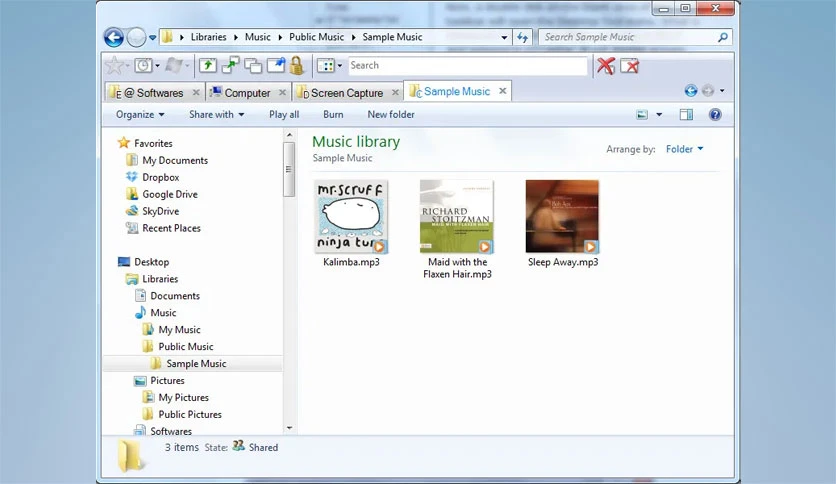836x484 pixels.
Task: Open the tab list dropdown arrow
Action: pos(722,91)
